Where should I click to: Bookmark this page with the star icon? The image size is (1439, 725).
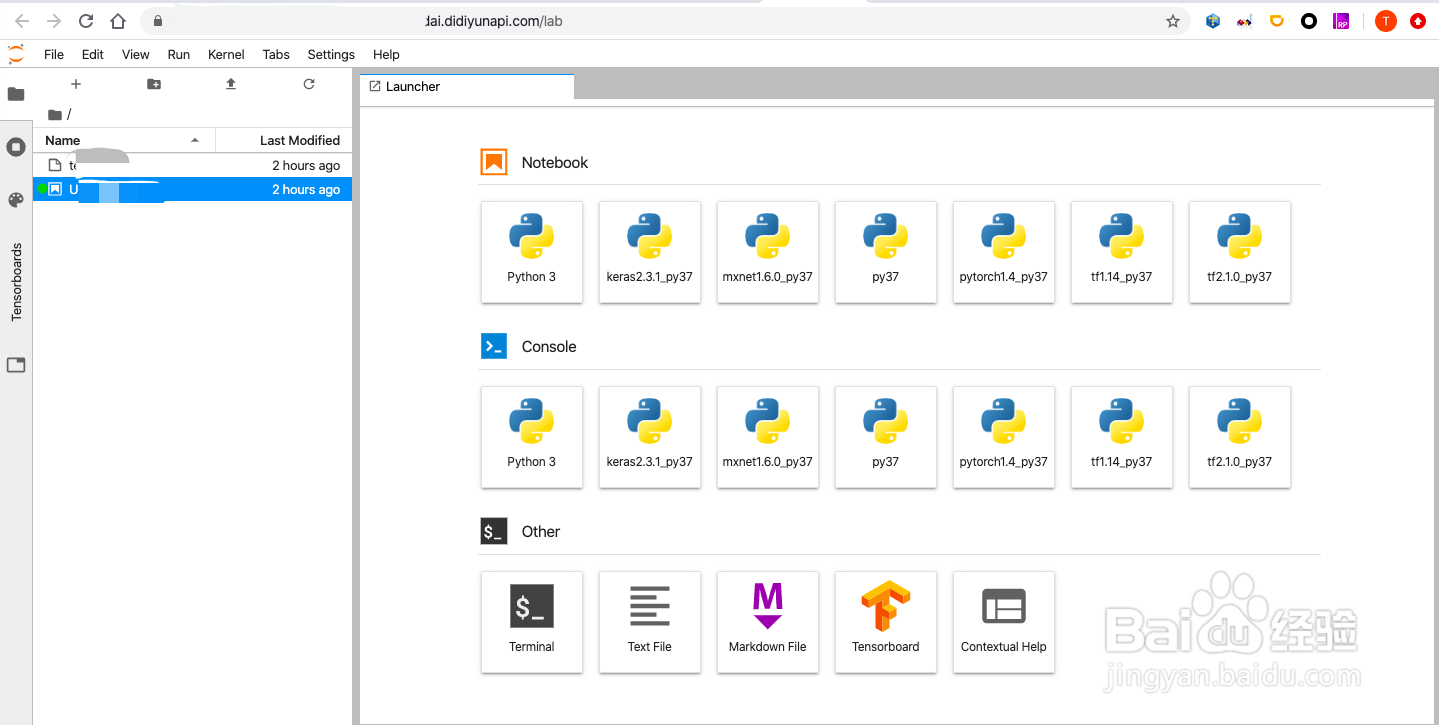coord(1173,21)
